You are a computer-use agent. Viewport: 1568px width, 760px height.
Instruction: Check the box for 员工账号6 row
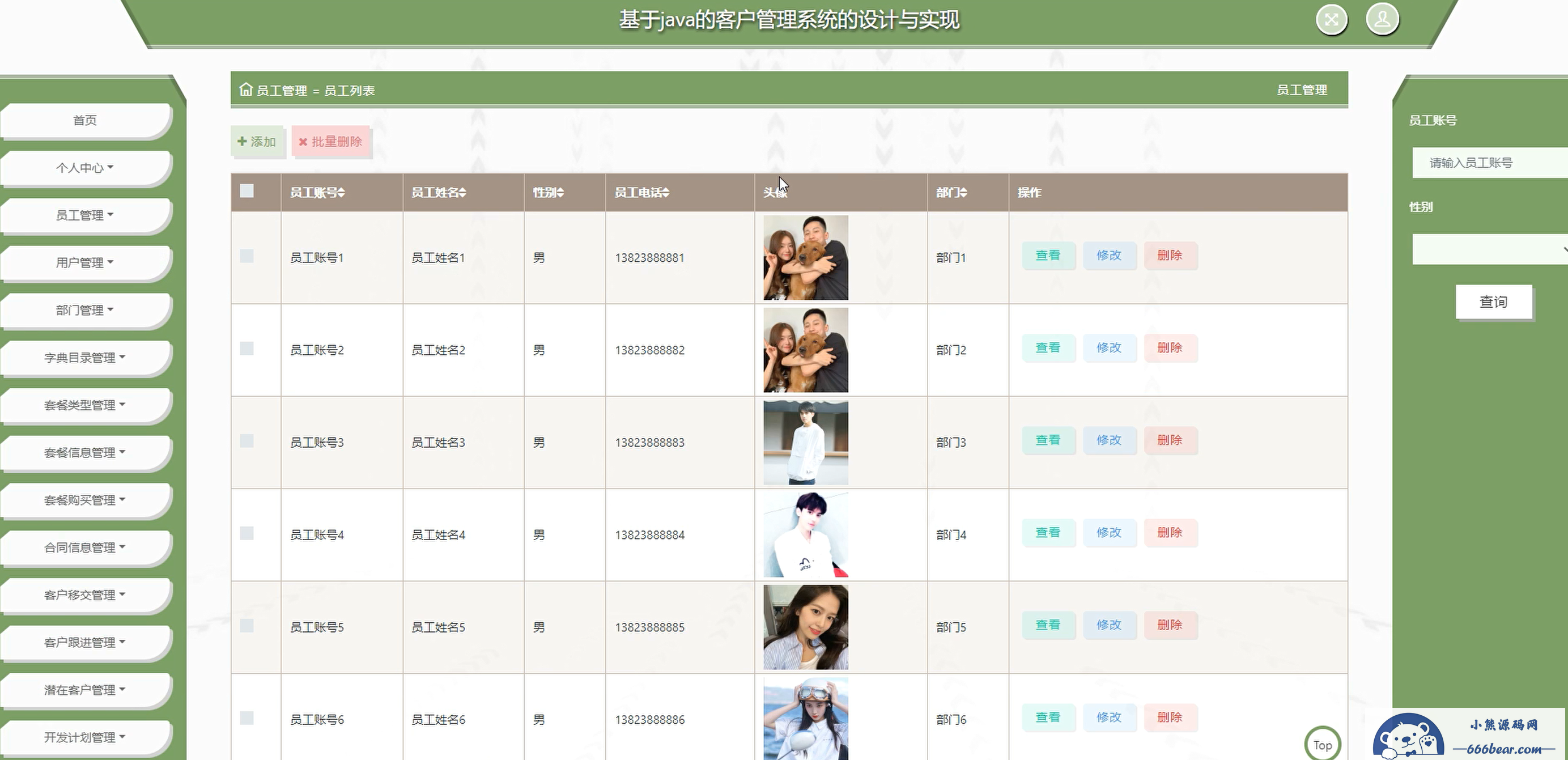click(247, 718)
